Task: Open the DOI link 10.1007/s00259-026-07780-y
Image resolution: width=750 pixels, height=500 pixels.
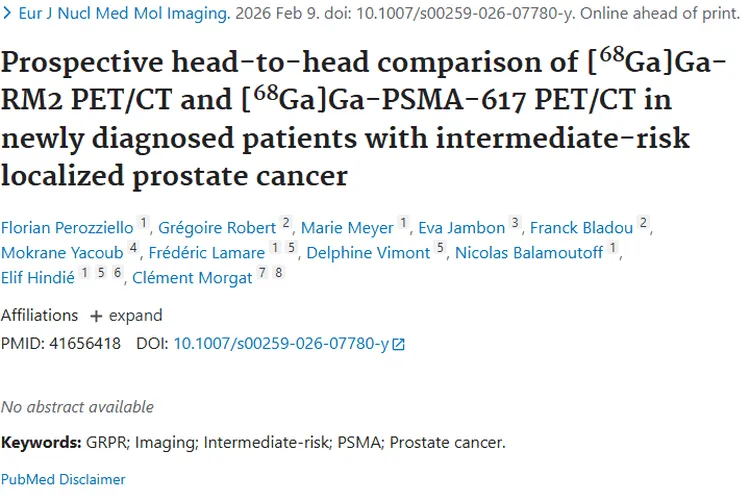Action: pos(281,343)
